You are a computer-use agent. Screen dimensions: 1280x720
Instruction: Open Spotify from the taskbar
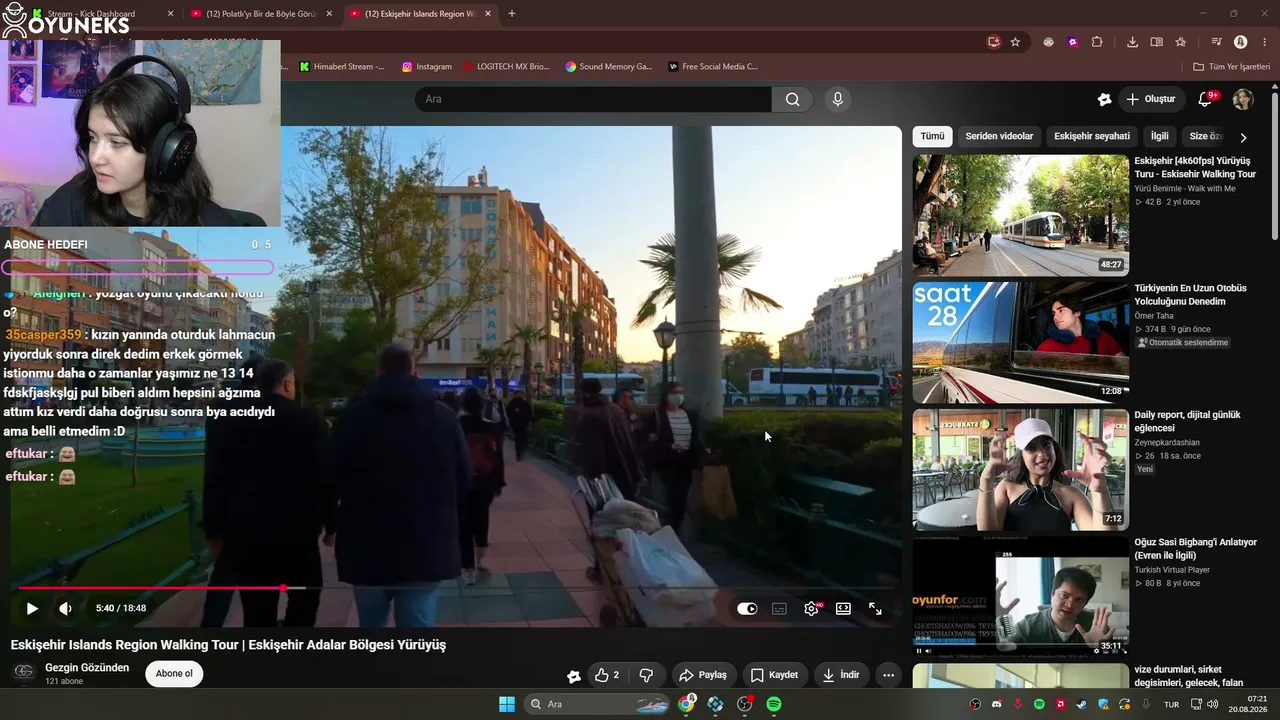[774, 704]
